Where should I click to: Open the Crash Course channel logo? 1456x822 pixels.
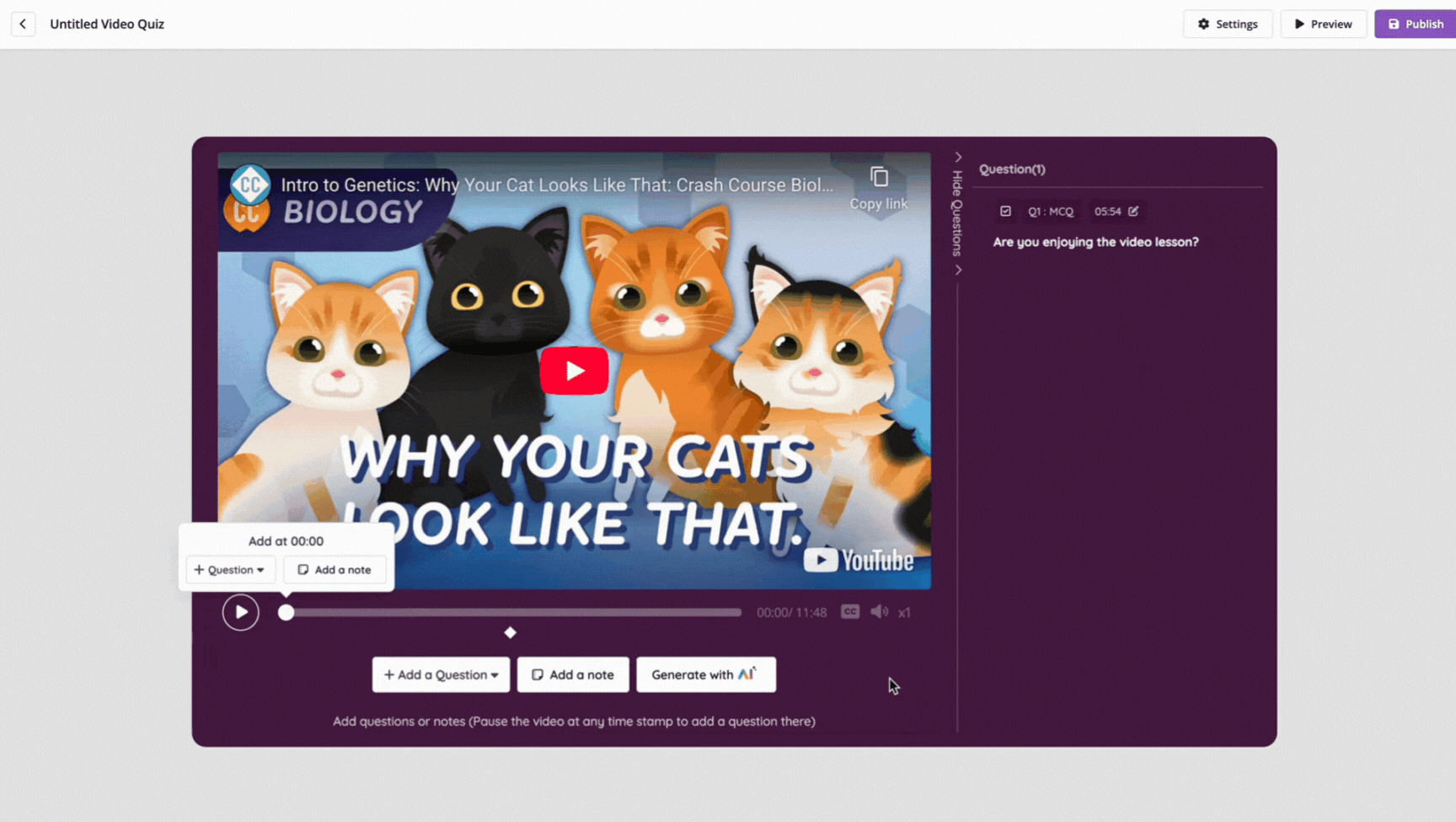pos(250,185)
